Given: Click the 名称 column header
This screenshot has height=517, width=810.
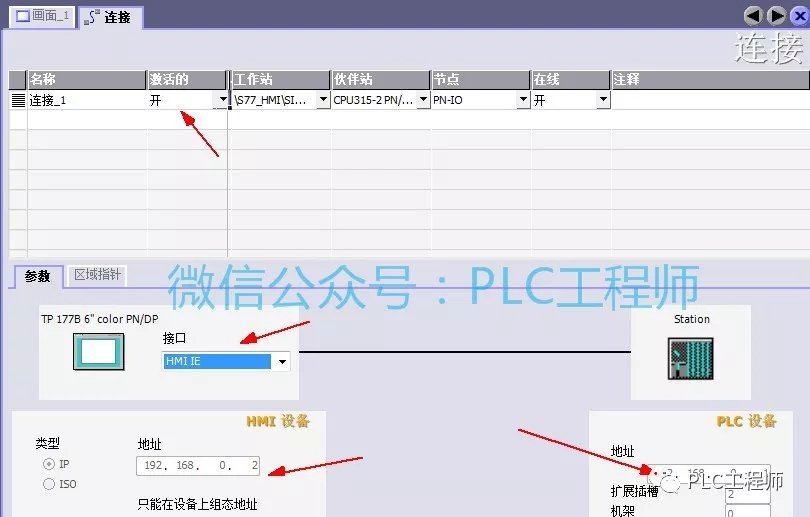Looking at the screenshot, I should point(86,79).
